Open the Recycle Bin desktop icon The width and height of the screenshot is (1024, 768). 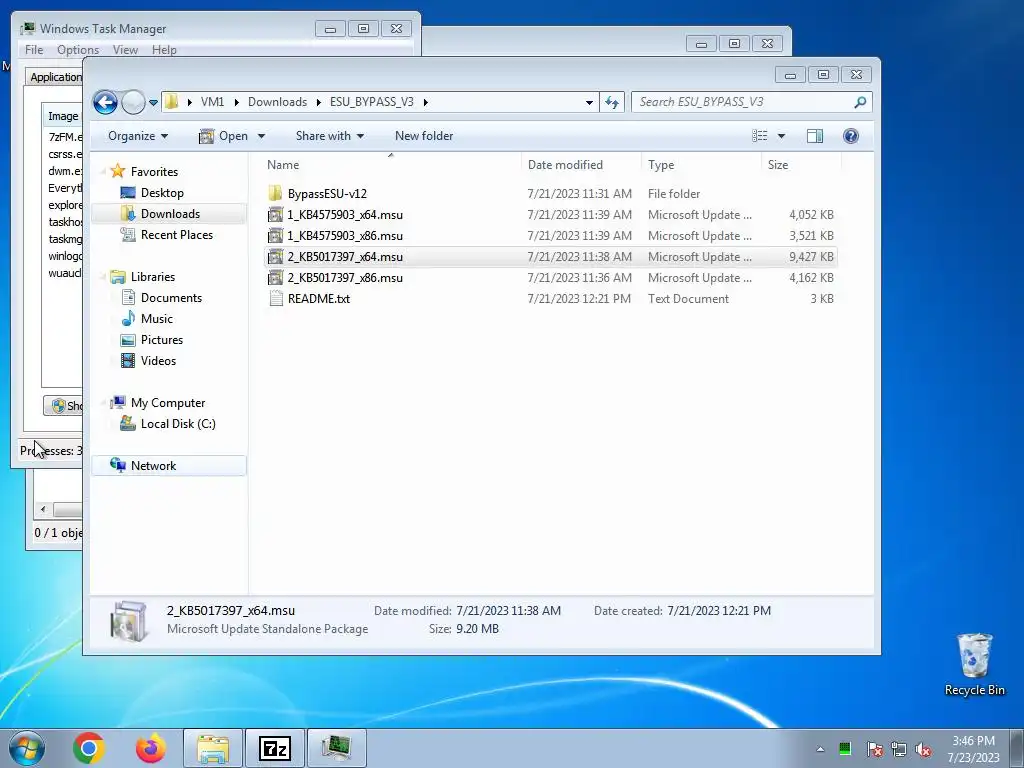pyautogui.click(x=974, y=664)
